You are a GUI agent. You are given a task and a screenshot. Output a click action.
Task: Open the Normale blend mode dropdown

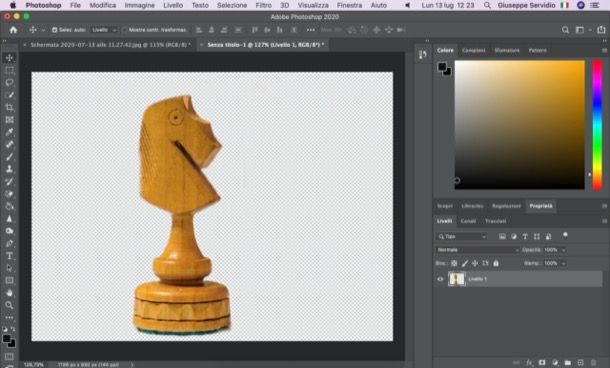point(477,250)
